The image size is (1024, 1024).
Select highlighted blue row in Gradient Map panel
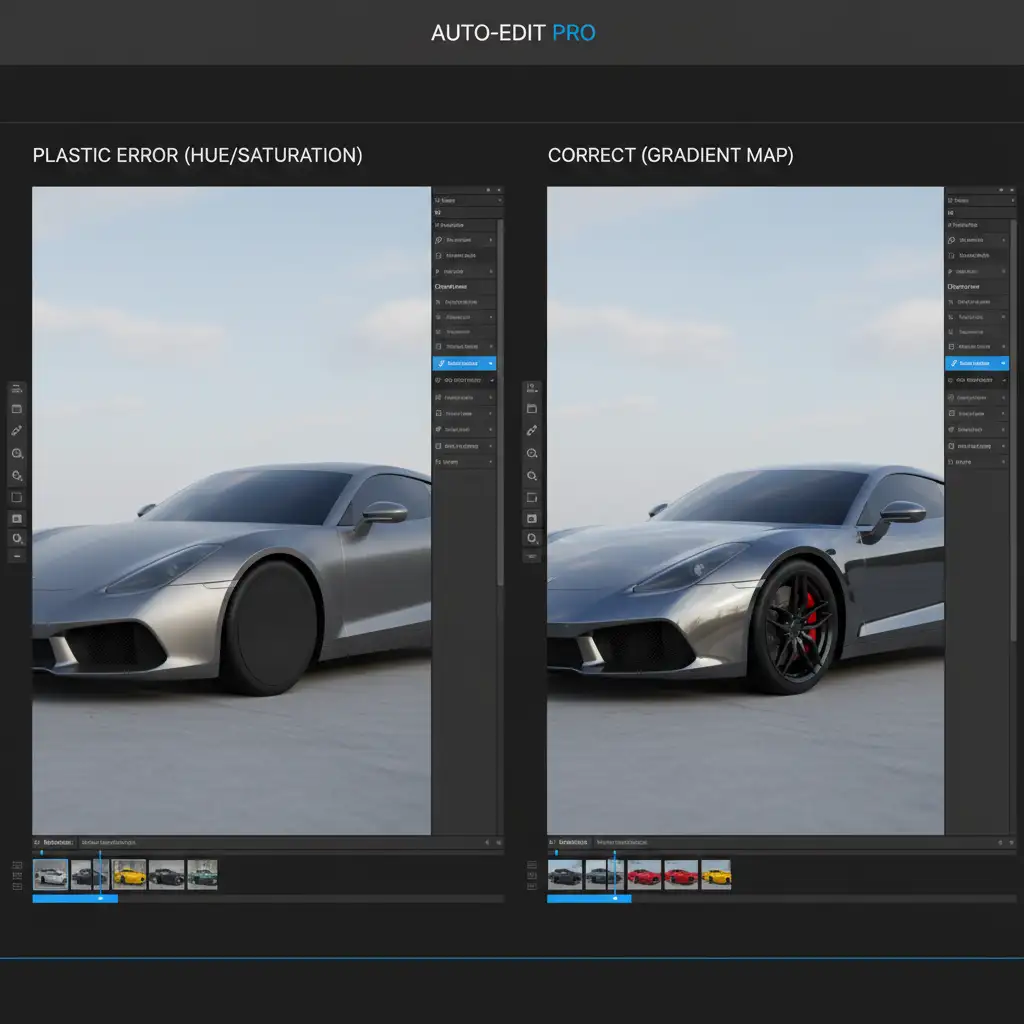tap(976, 363)
